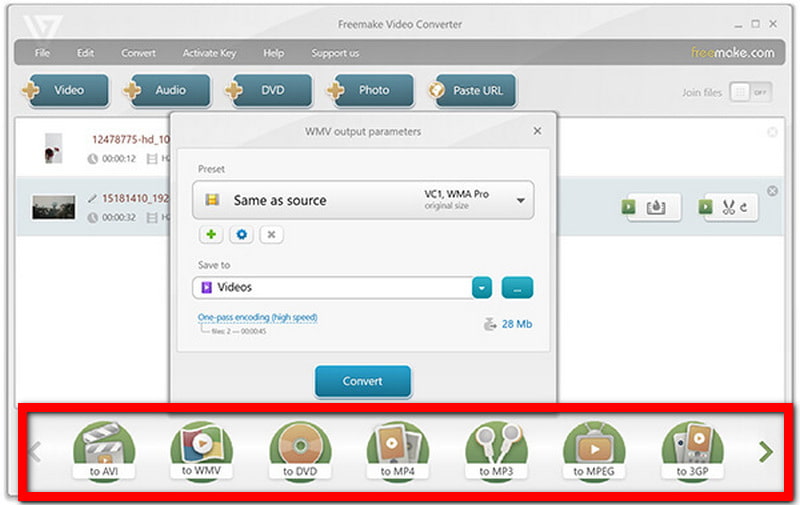Image resolution: width=800 pixels, height=505 pixels.
Task: Open the Help menu
Action: (273, 53)
